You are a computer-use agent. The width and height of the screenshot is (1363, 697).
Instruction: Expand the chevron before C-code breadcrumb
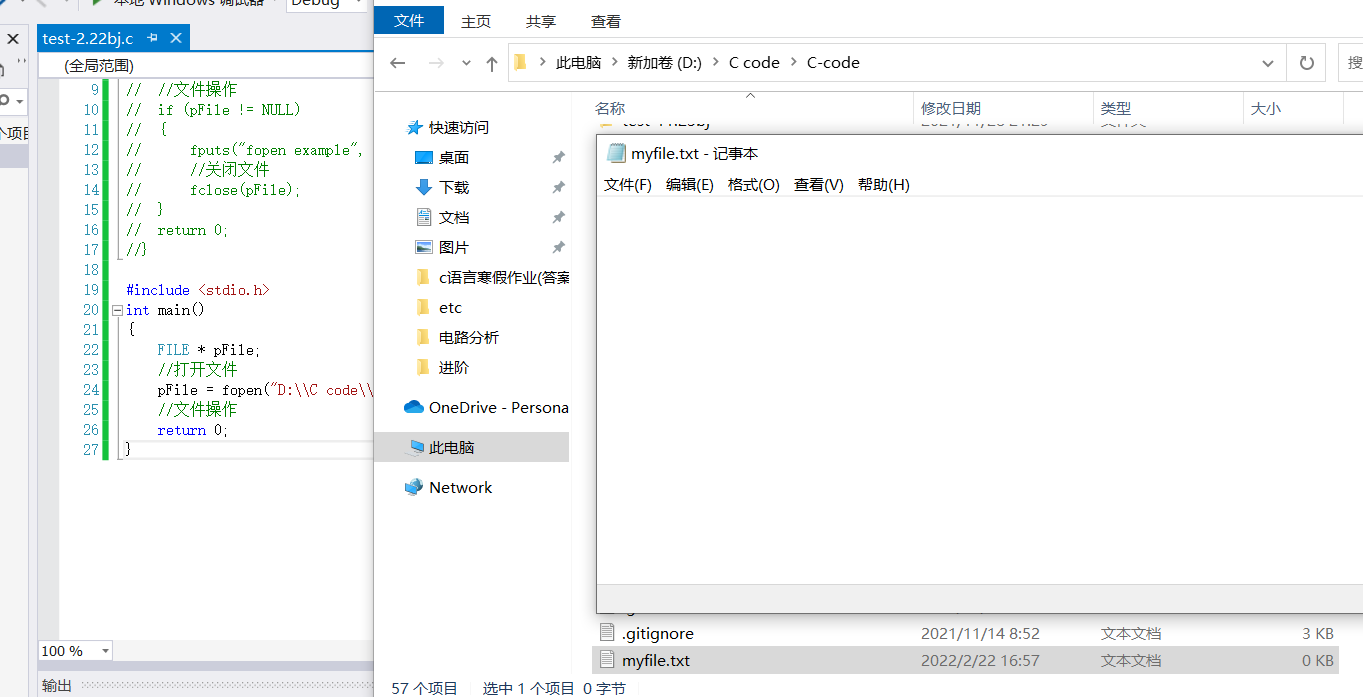(x=794, y=63)
